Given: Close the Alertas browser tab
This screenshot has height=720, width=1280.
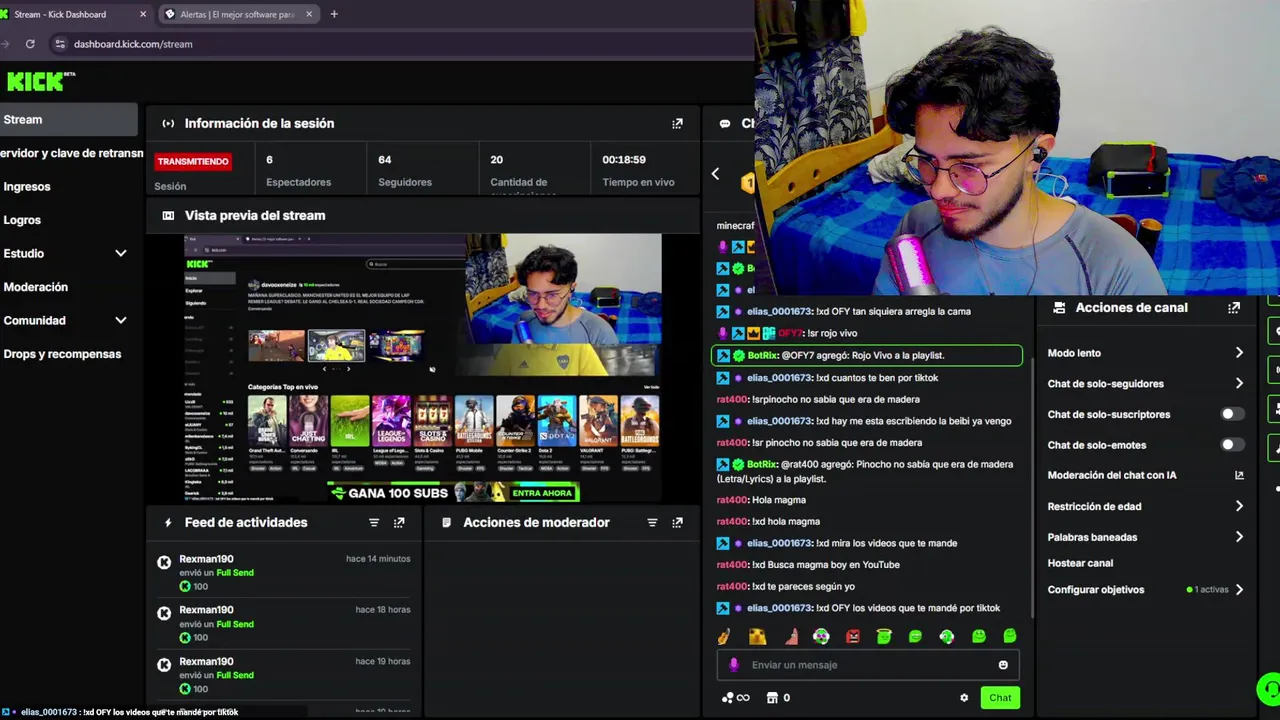Looking at the screenshot, I should click(x=309, y=14).
